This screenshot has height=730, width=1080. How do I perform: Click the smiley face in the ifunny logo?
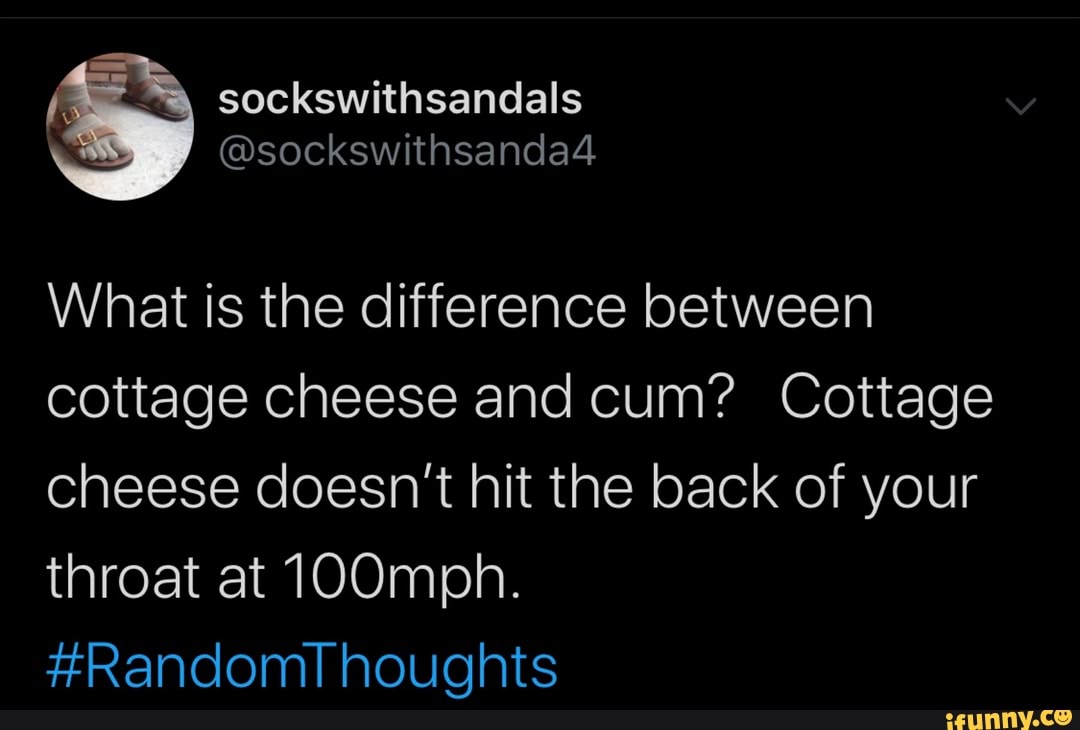[1061, 718]
